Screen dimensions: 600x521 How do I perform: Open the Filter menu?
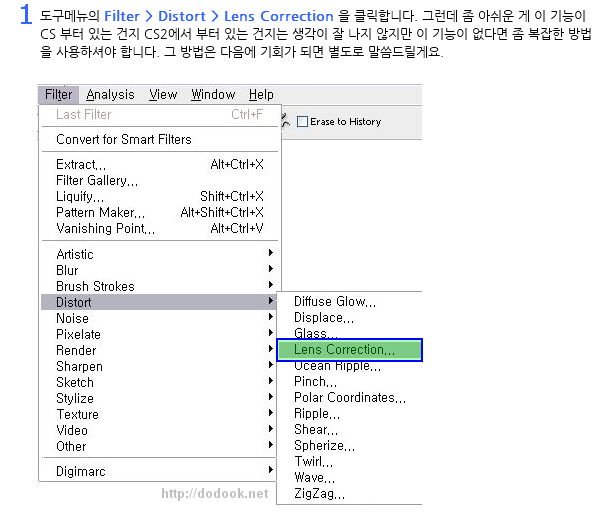click(58, 94)
